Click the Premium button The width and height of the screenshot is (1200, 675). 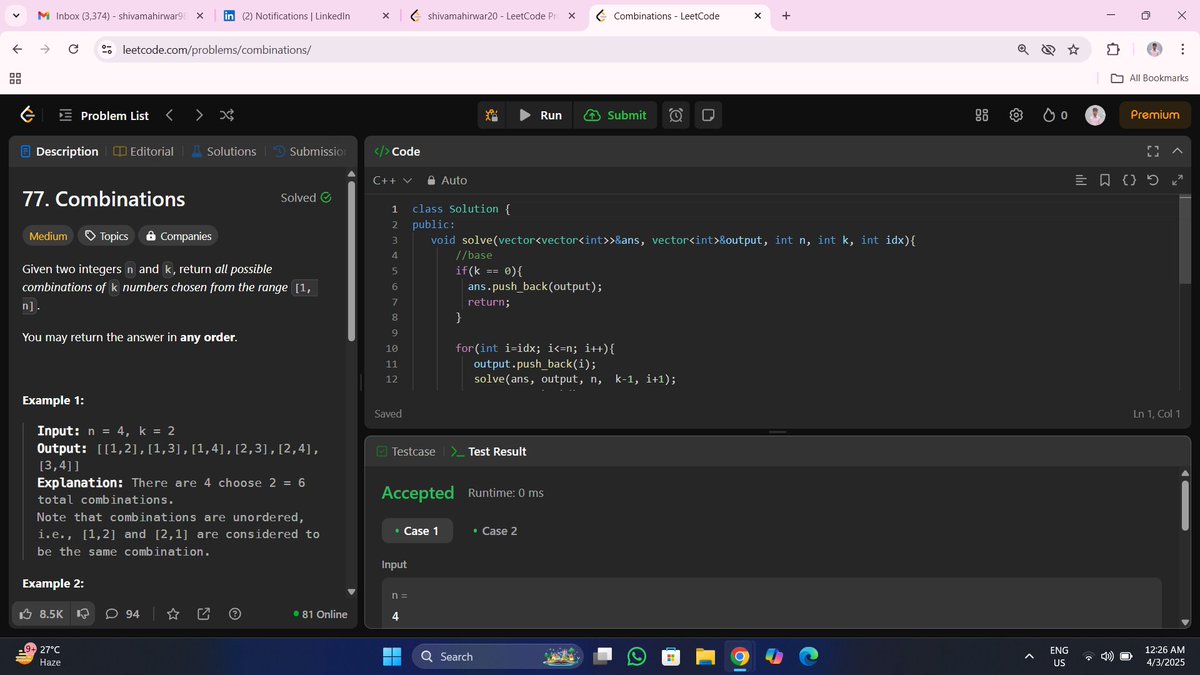(1155, 115)
